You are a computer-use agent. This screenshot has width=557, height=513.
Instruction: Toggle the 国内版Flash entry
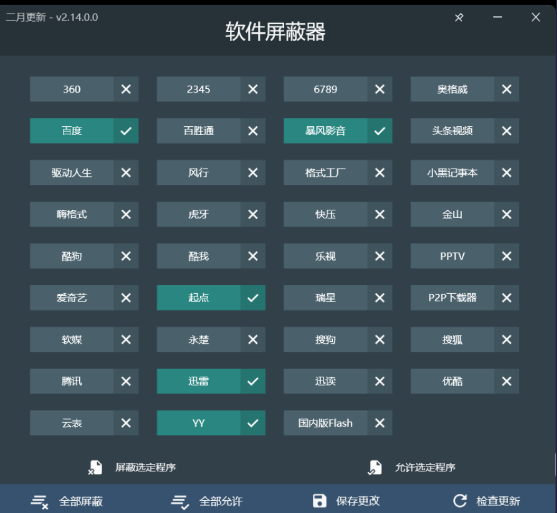coord(338,423)
